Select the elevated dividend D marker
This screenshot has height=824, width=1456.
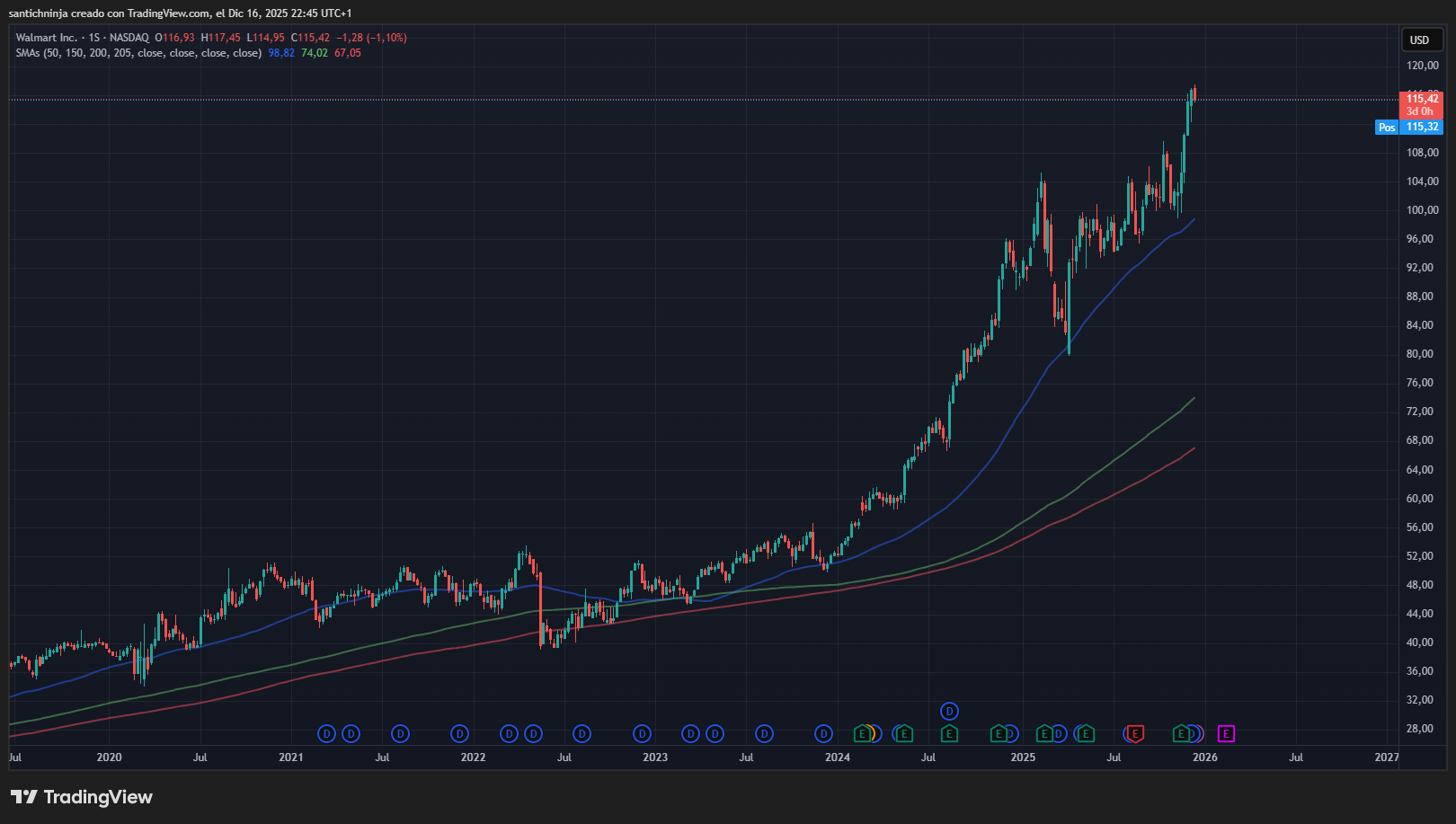point(949,712)
